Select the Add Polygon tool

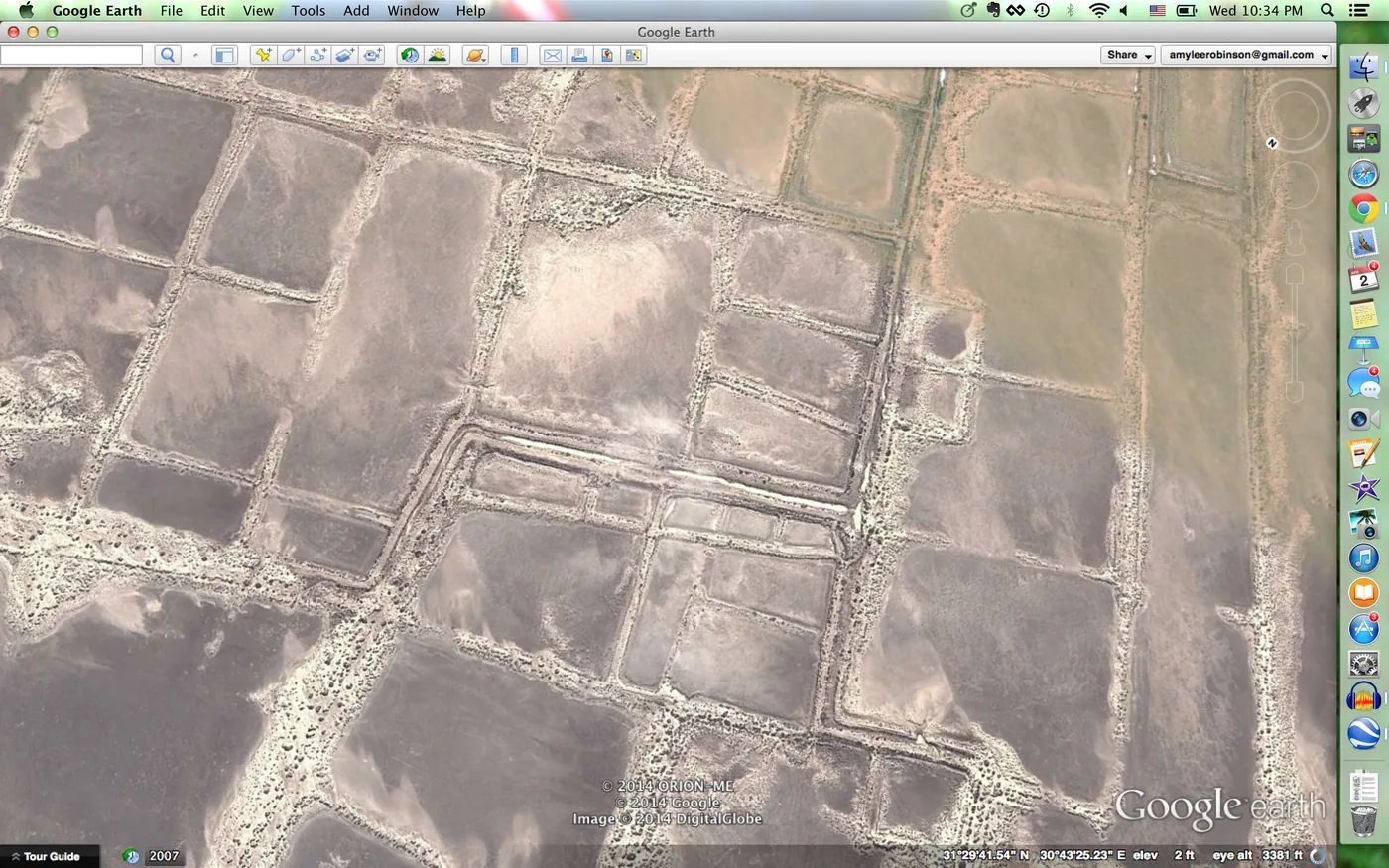point(291,56)
